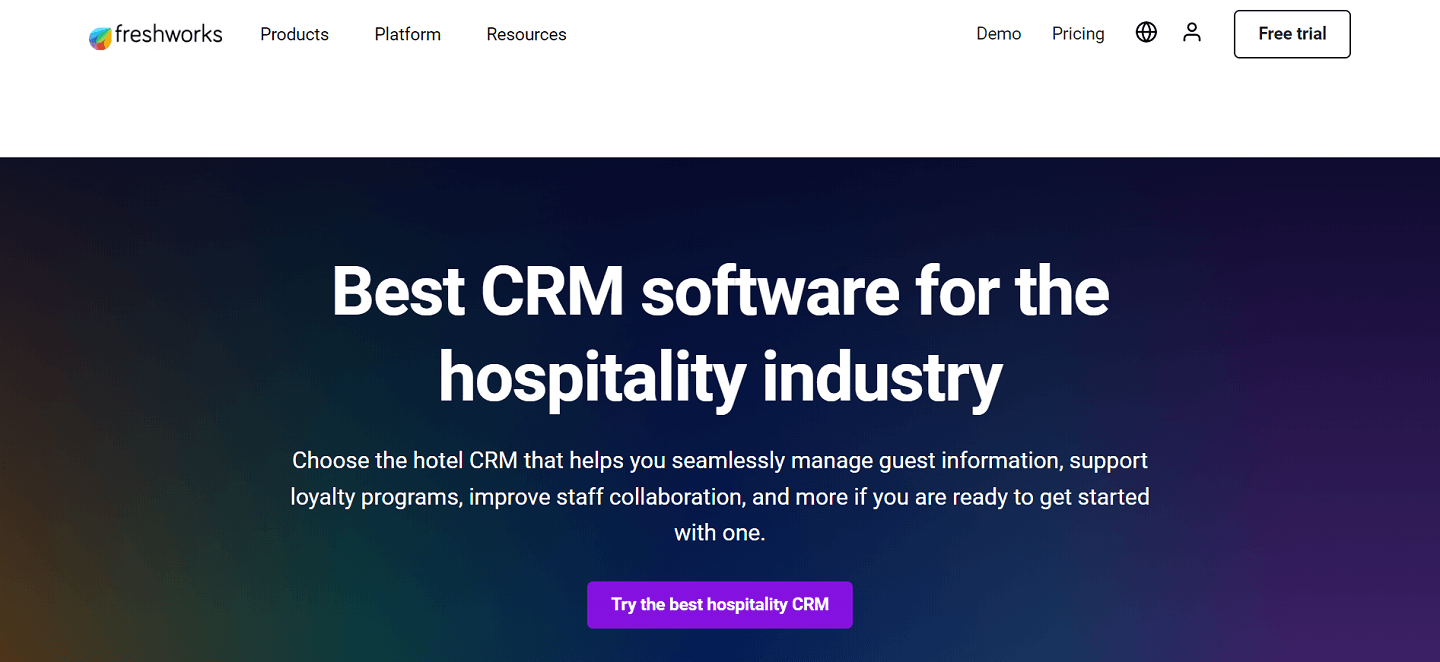Select the Freshworks logo

pos(155,34)
